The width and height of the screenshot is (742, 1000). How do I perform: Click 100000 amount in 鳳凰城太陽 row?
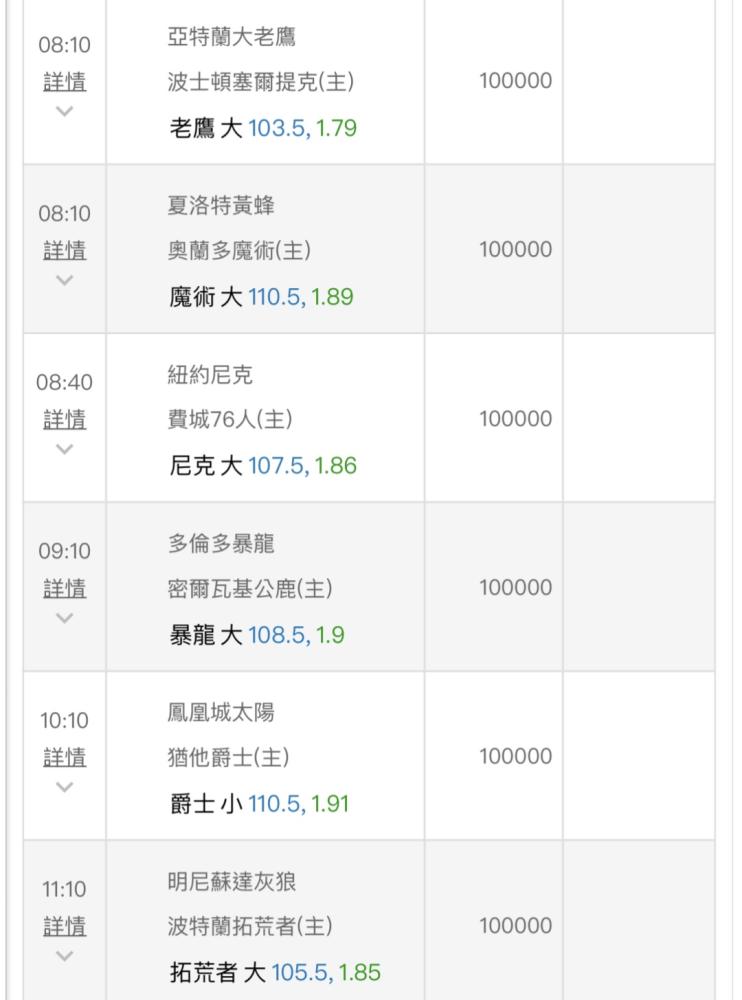tap(516, 756)
